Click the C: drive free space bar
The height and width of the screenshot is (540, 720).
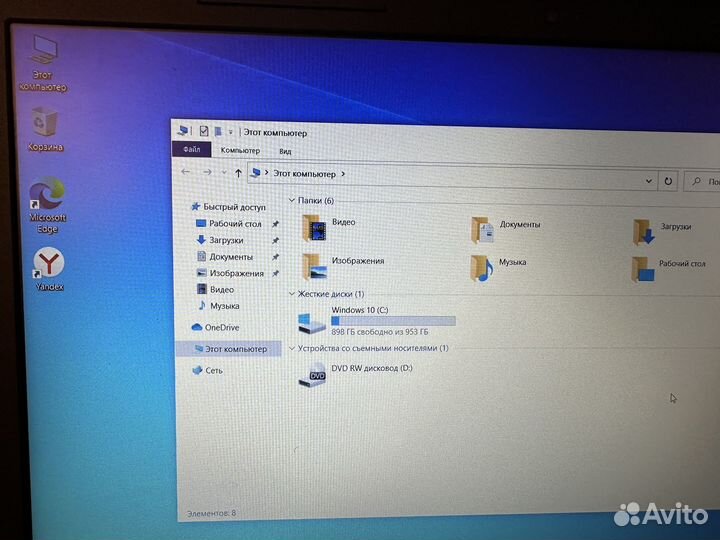point(394,321)
